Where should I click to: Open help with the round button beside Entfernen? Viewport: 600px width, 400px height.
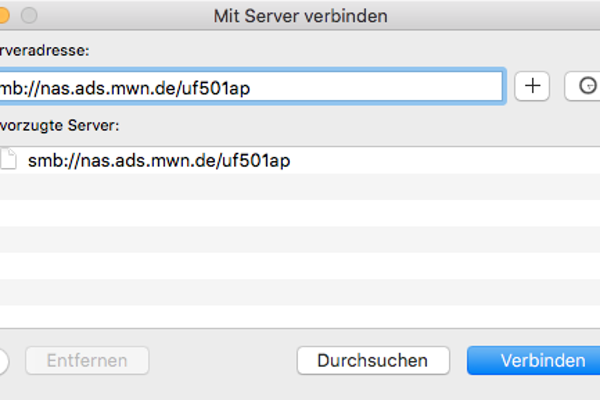point(3,361)
